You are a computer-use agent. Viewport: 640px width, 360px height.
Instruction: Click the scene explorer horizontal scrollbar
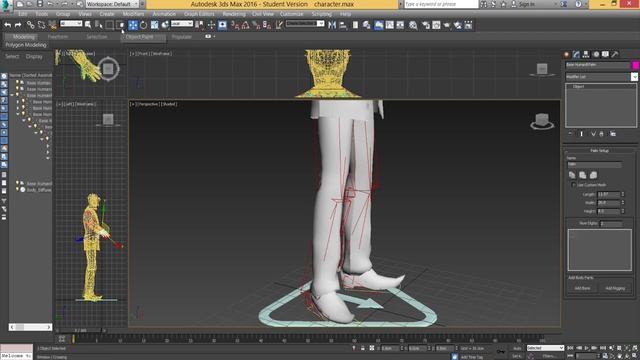click(30, 327)
